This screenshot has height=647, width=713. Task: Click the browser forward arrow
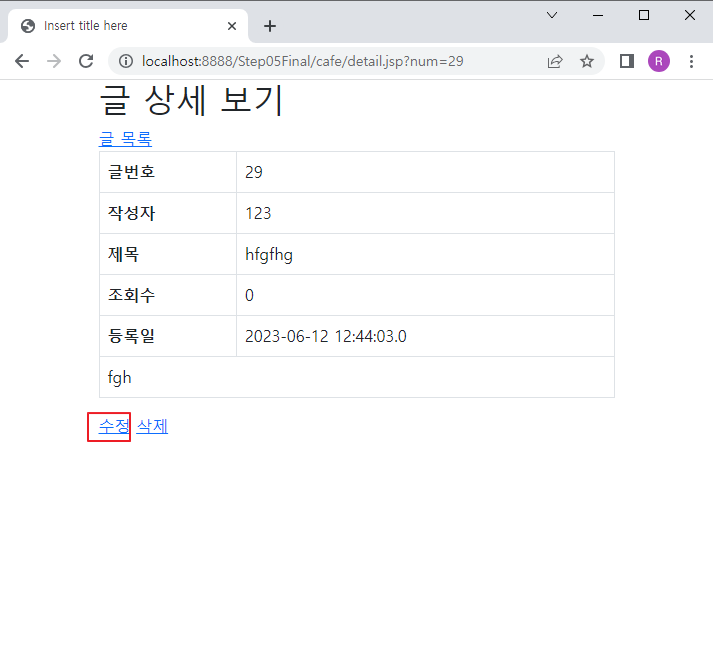coord(54,61)
